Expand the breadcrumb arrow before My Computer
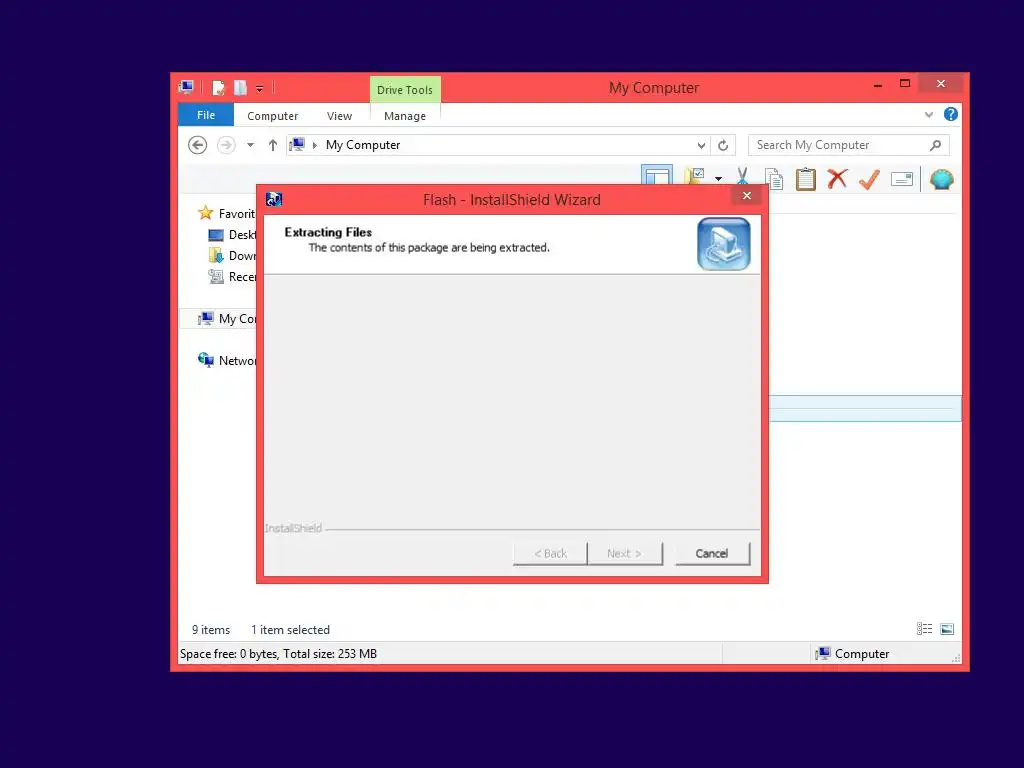1024x768 pixels. pyautogui.click(x=315, y=145)
